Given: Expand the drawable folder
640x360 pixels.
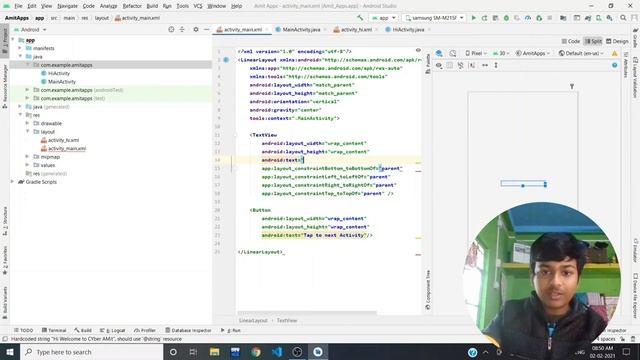Looking at the screenshot, I should click(27, 123).
